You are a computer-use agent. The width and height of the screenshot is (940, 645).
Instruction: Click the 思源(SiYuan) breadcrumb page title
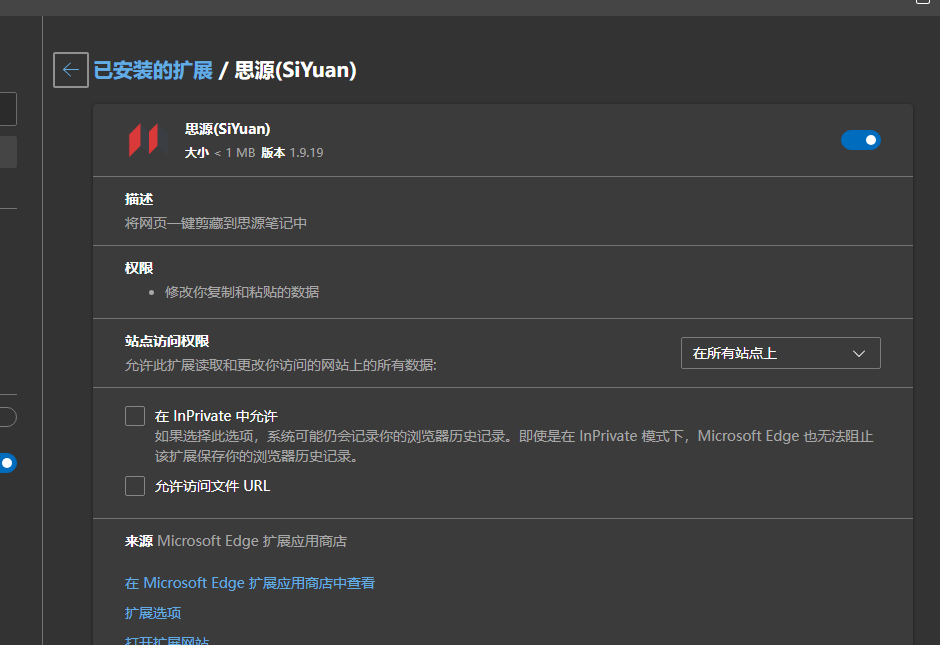click(295, 70)
